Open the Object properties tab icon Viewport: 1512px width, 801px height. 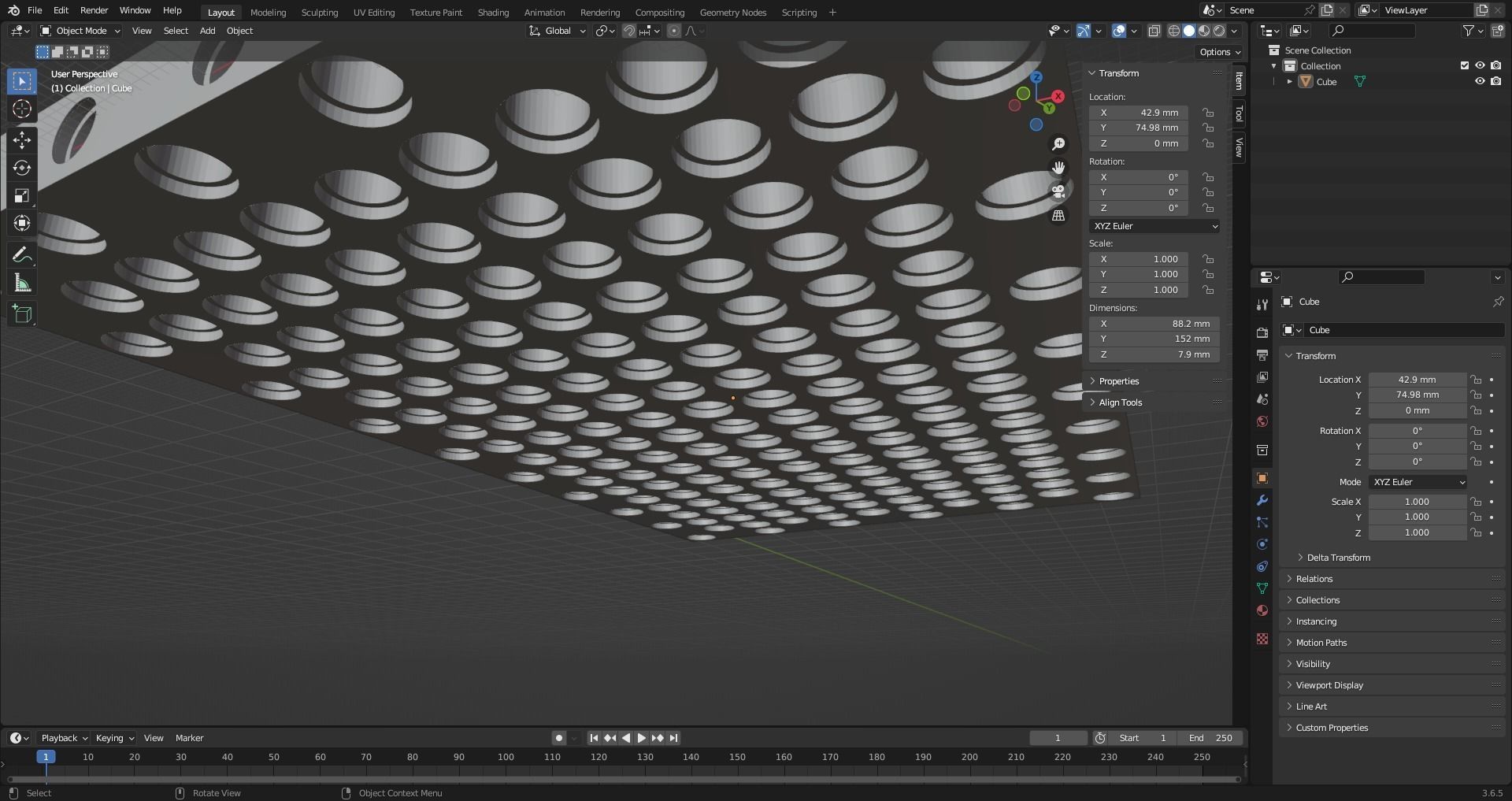coord(1262,478)
